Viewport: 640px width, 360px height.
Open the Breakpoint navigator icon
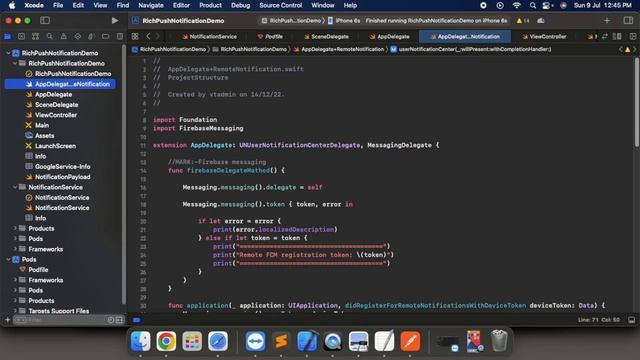coord(105,36)
